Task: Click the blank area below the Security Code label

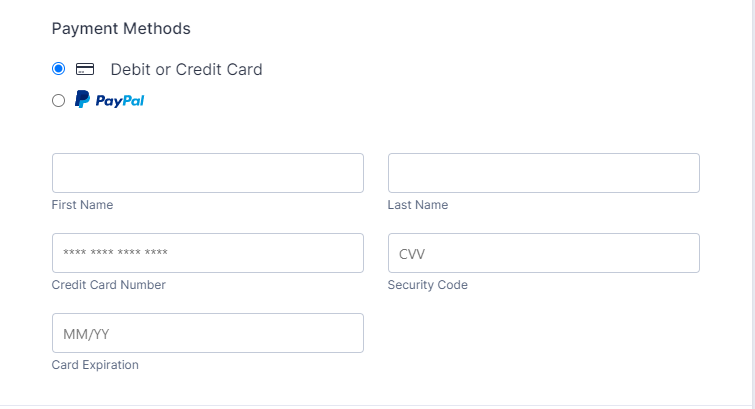Action: click(543, 335)
